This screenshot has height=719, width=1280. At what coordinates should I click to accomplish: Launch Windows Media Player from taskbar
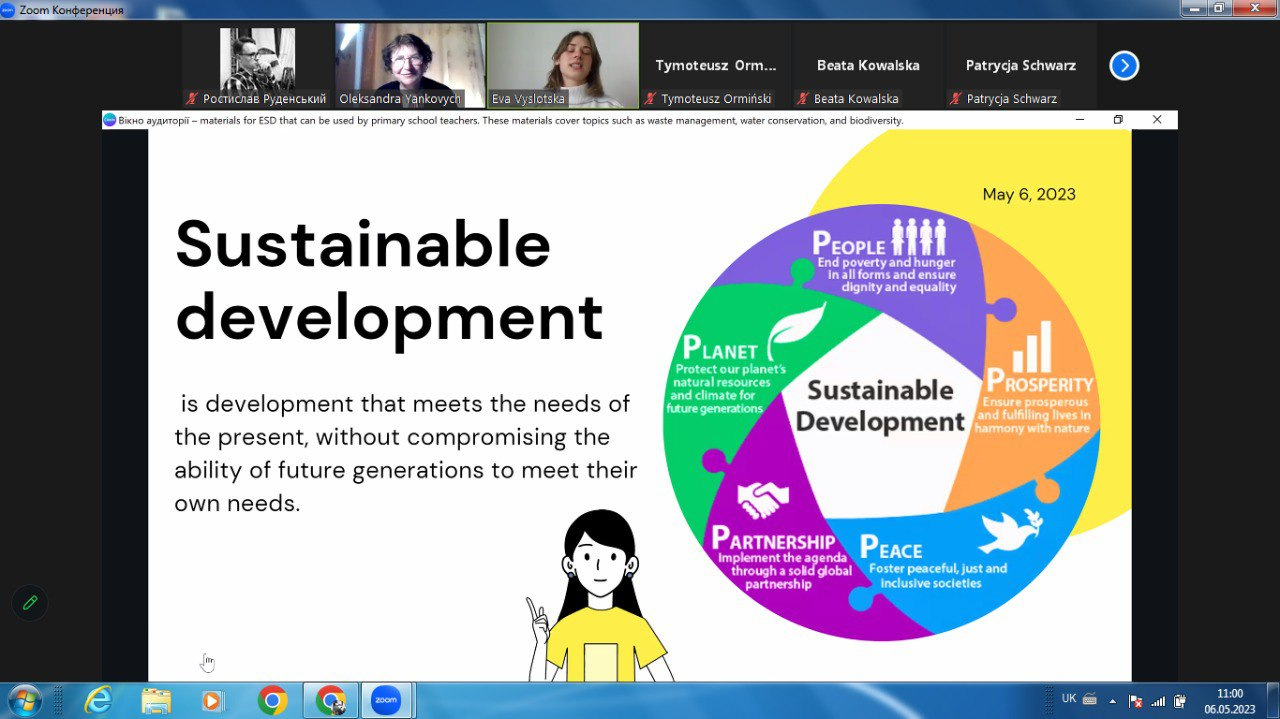click(212, 700)
